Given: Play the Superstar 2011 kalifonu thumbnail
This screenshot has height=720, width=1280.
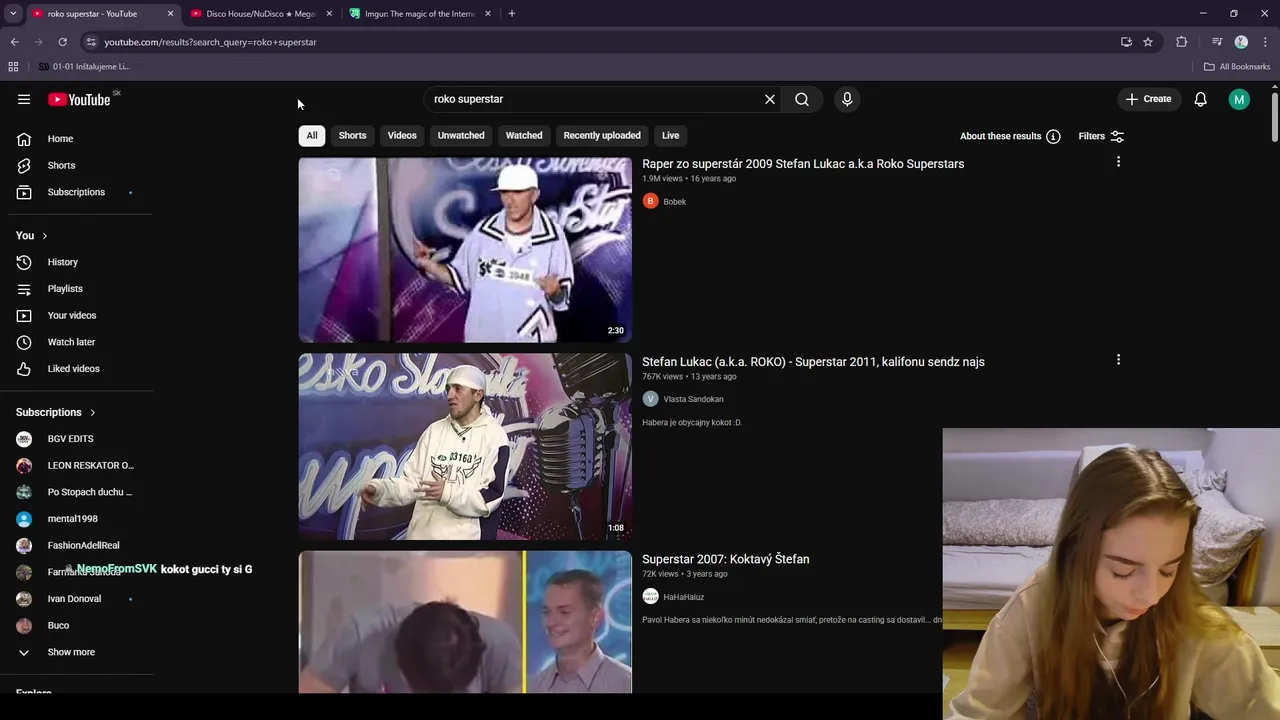Looking at the screenshot, I should coord(465,447).
